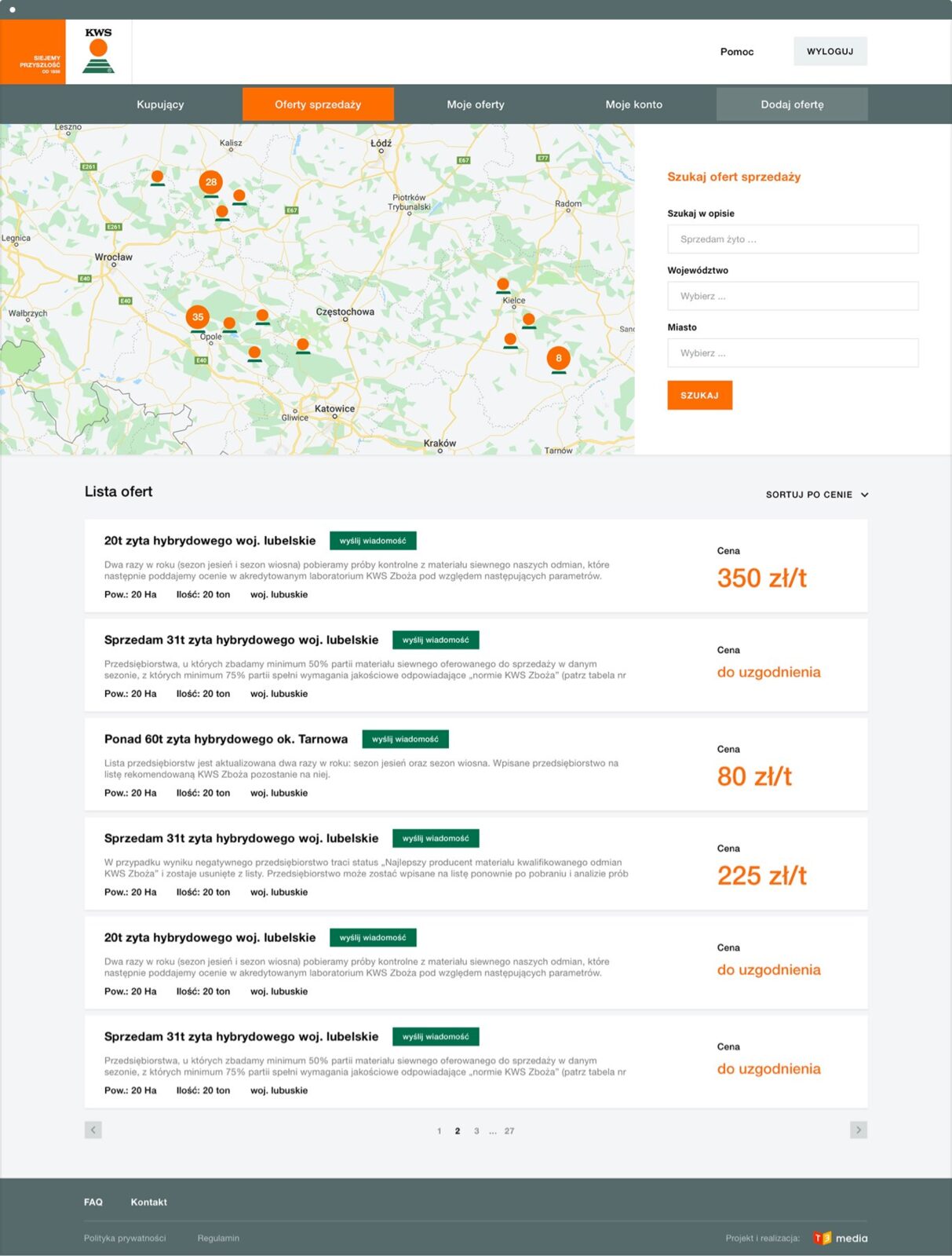Go to pagination page 1

[439, 1131]
